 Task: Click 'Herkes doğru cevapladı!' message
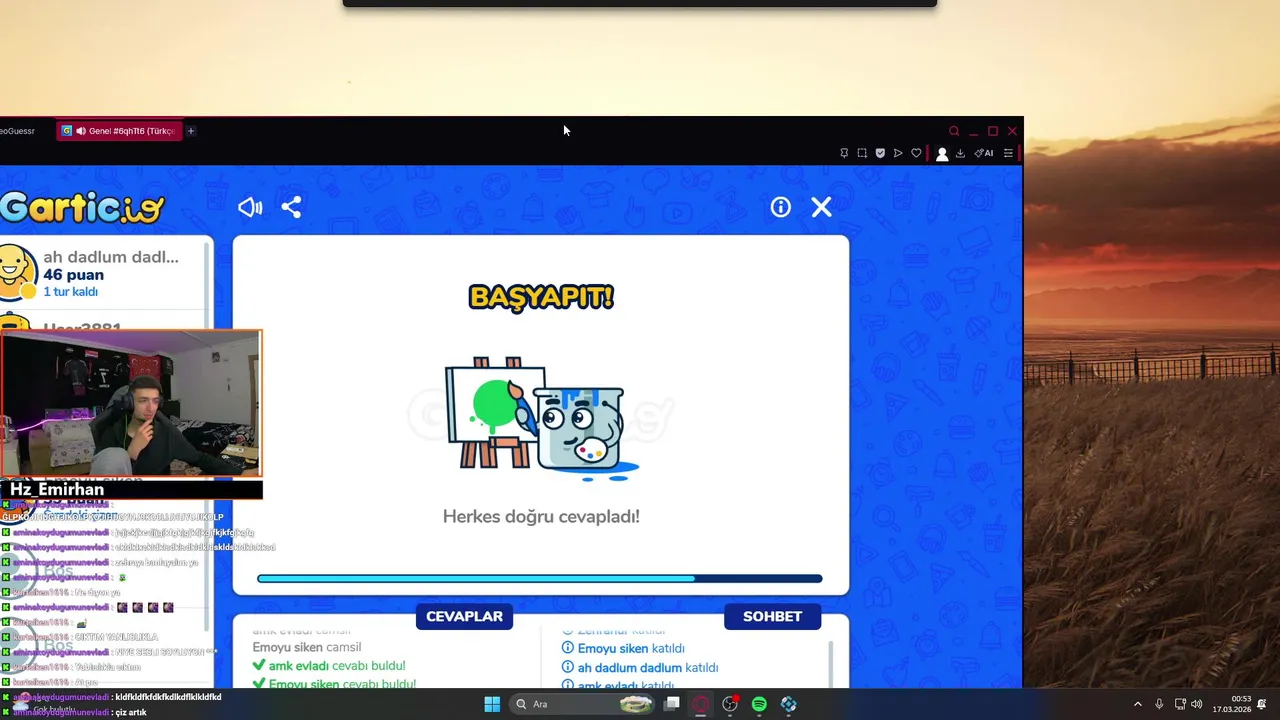pyautogui.click(x=541, y=517)
